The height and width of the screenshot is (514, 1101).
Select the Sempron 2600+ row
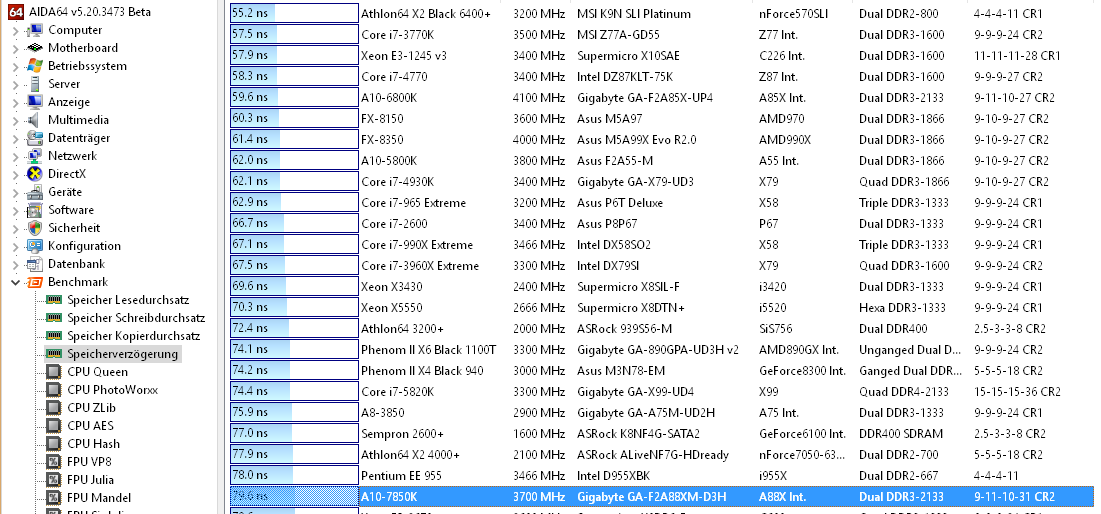[x=661, y=434]
